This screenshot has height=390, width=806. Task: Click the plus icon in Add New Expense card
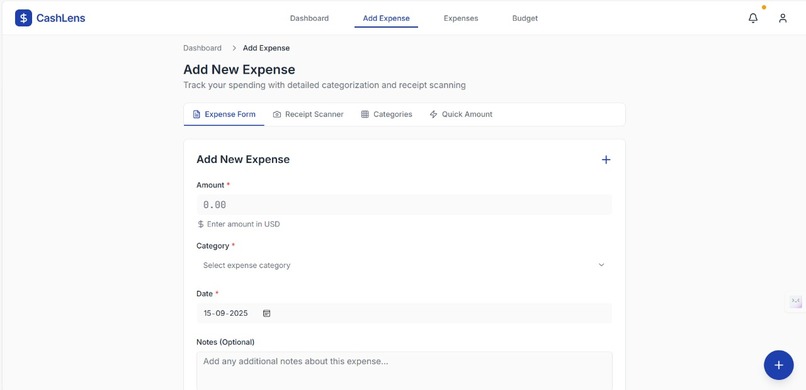[x=606, y=160]
